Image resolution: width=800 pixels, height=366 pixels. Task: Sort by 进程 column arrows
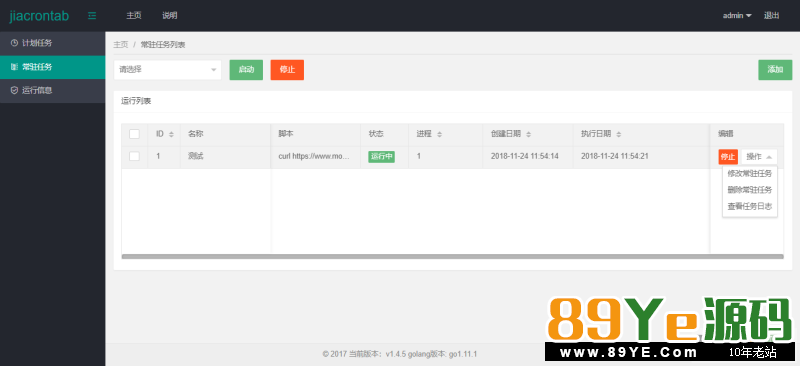click(x=439, y=134)
